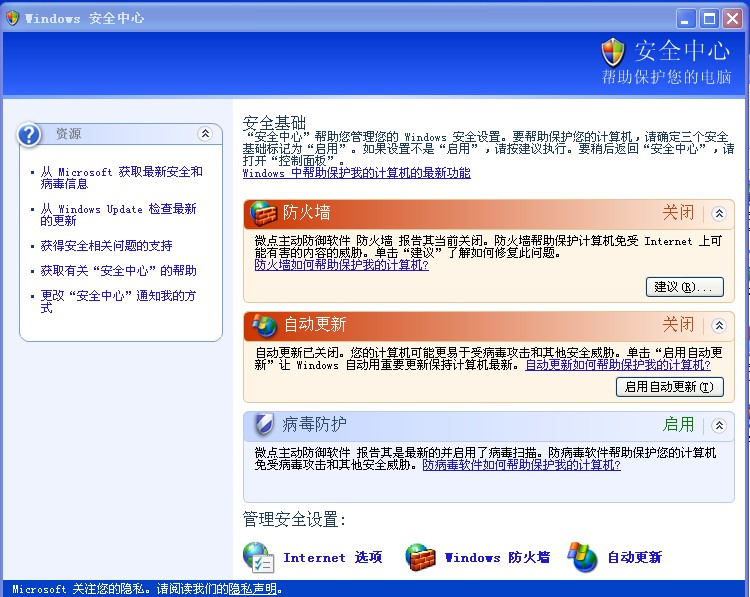Screen dimensions: 750x597
Task: Click the shield icon next to 病毒防护
Action: [264, 424]
